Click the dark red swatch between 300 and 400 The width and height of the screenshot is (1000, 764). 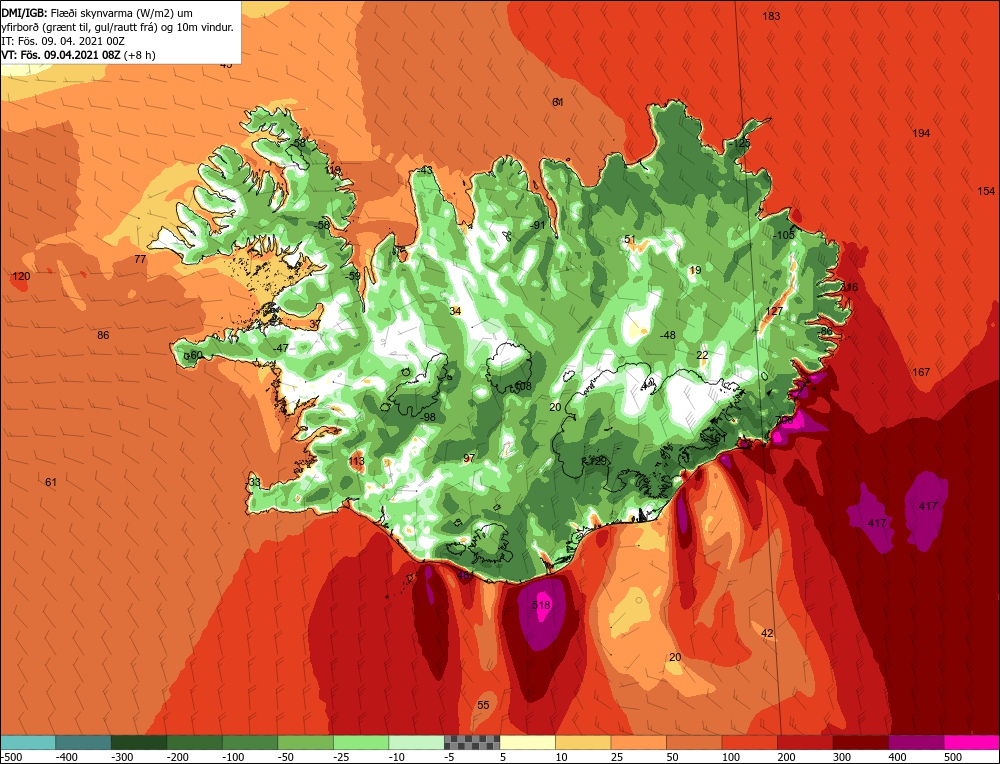coord(860,742)
